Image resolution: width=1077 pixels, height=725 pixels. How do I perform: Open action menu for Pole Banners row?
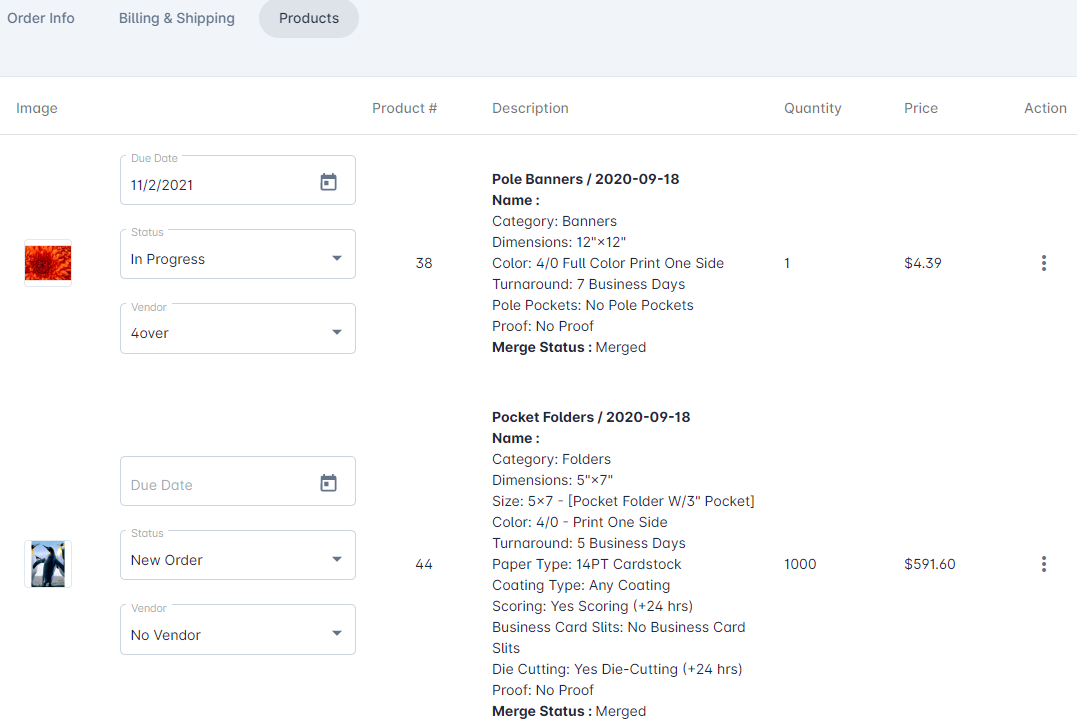tap(1043, 263)
